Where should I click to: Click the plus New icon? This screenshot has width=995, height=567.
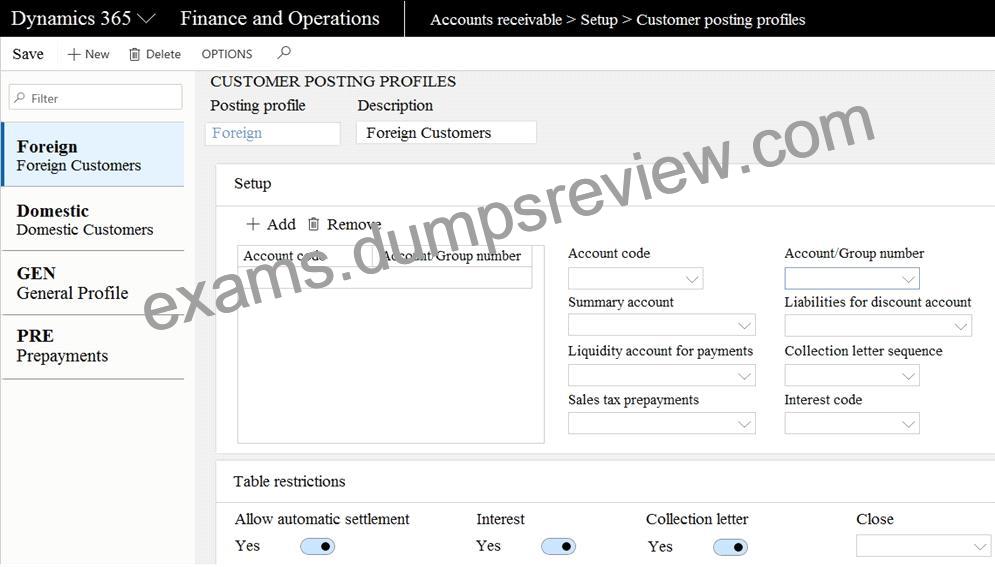click(74, 55)
